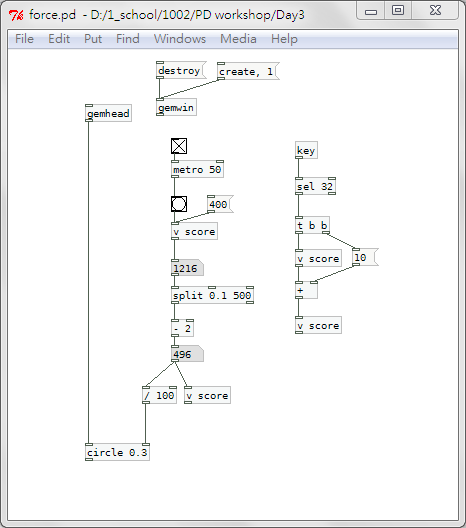Click the bang button below metro 50
The height and width of the screenshot is (528, 466).
[x=179, y=204]
